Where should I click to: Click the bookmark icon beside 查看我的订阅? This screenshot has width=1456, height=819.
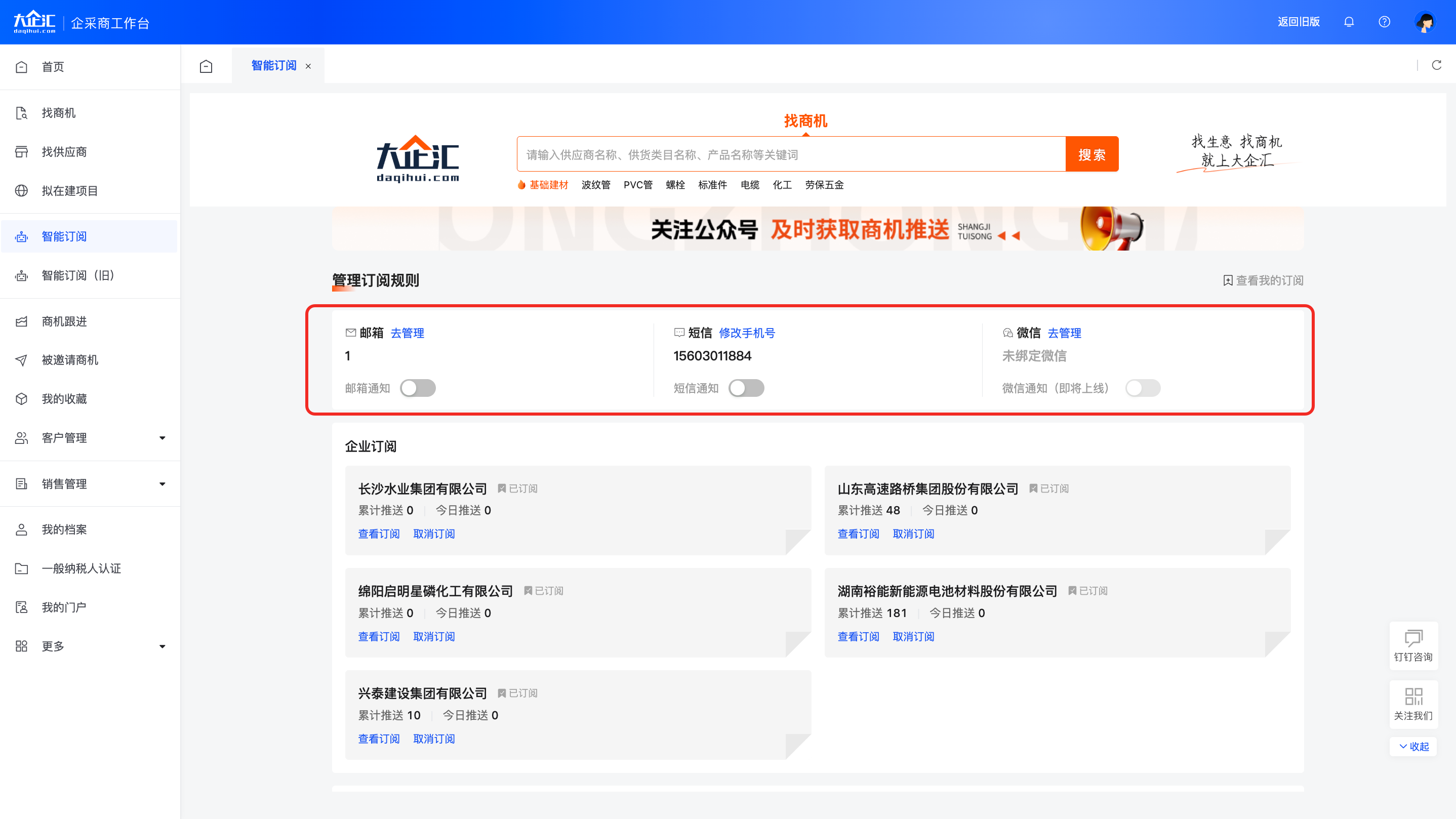(1228, 281)
